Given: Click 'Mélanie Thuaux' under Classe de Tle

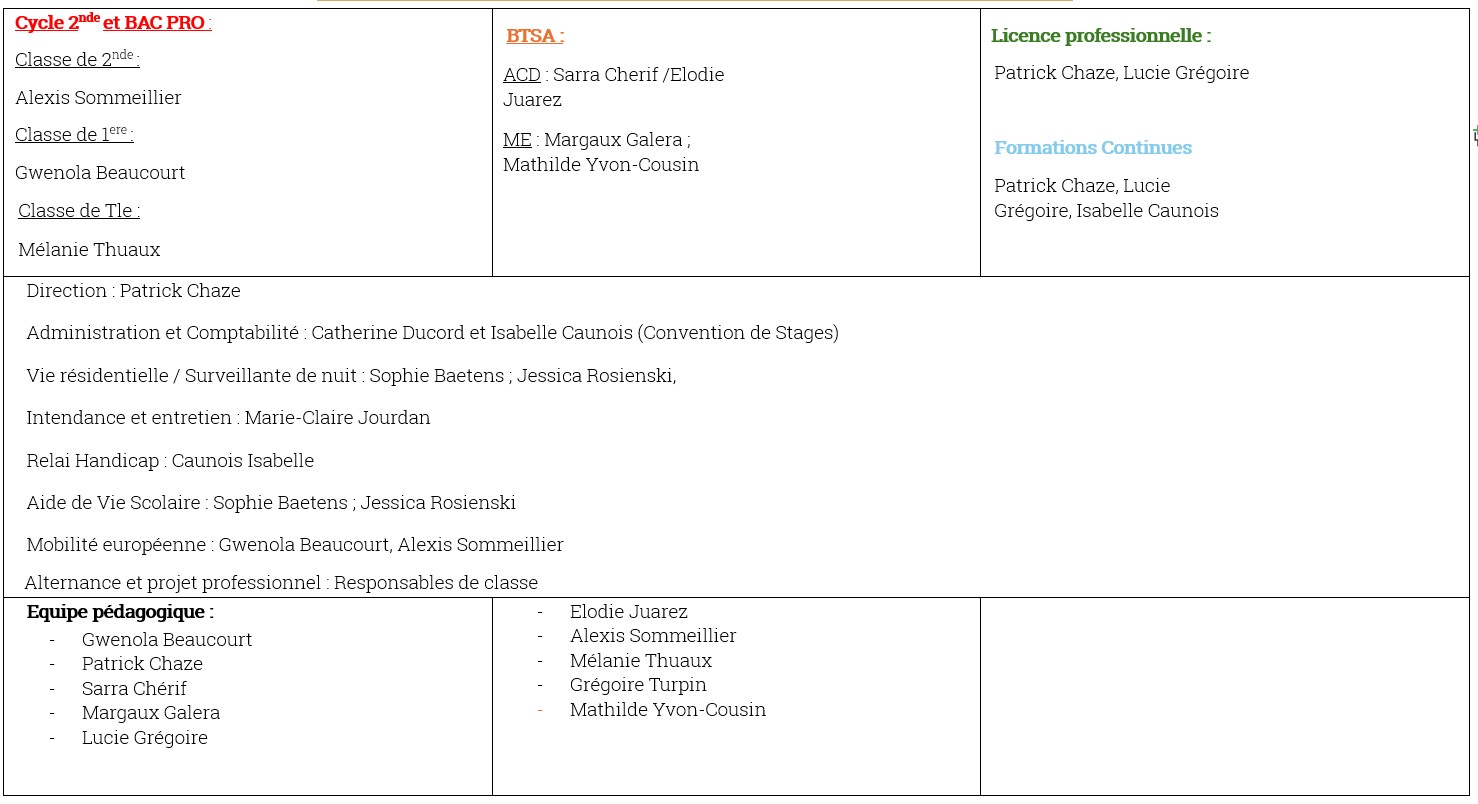Looking at the screenshot, I should point(89,250).
